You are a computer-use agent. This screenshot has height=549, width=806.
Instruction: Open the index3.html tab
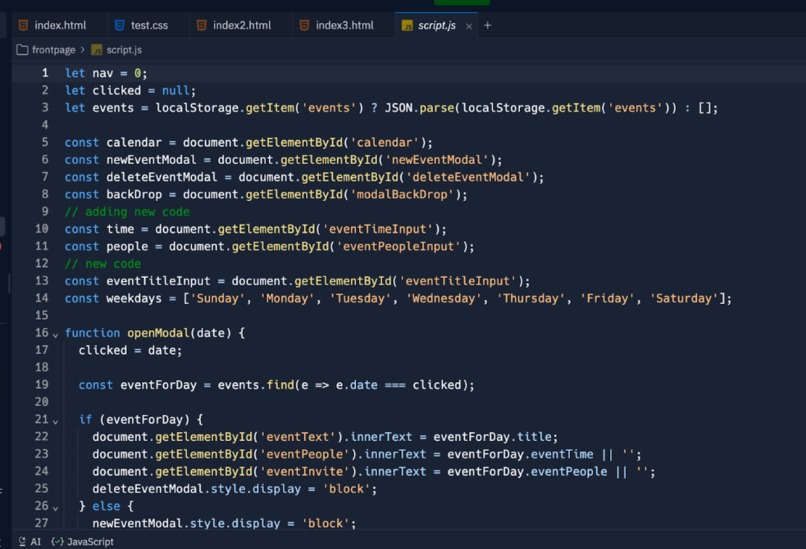tap(337, 25)
